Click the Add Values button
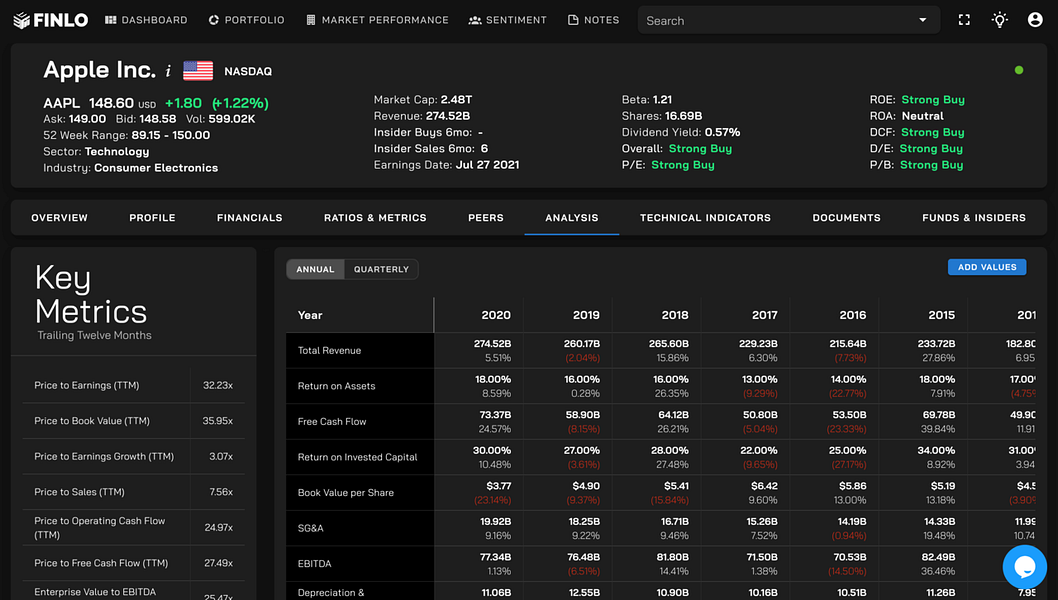Viewport: 1058px width, 600px height. tap(987, 267)
